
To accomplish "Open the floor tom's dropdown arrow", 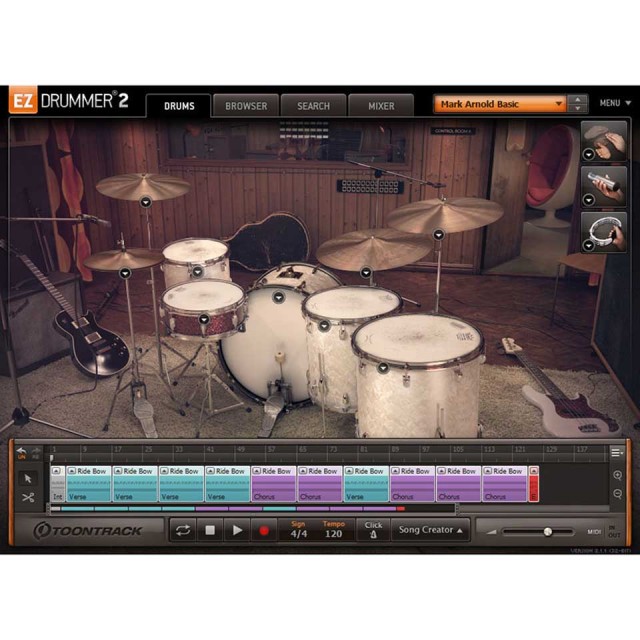I will point(383,368).
